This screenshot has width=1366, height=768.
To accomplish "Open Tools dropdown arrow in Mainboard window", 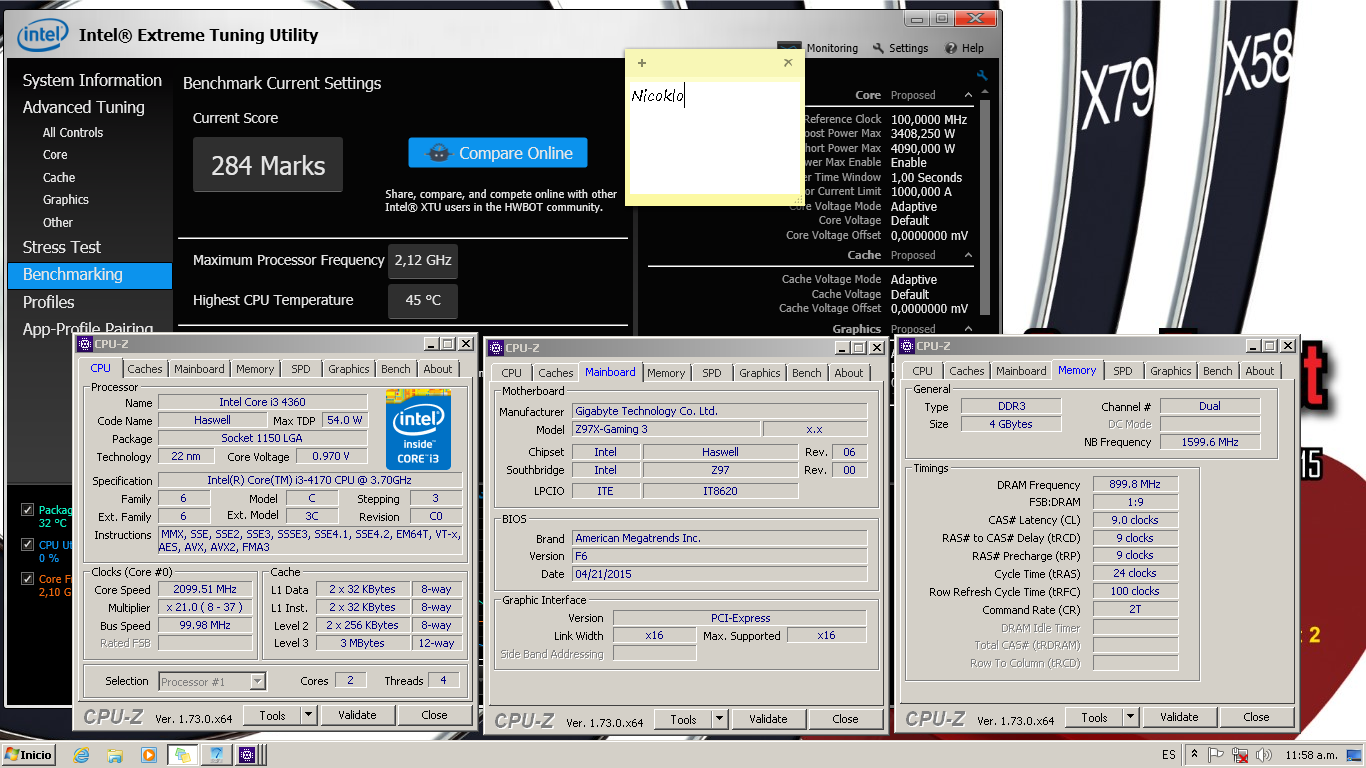I will [719, 719].
